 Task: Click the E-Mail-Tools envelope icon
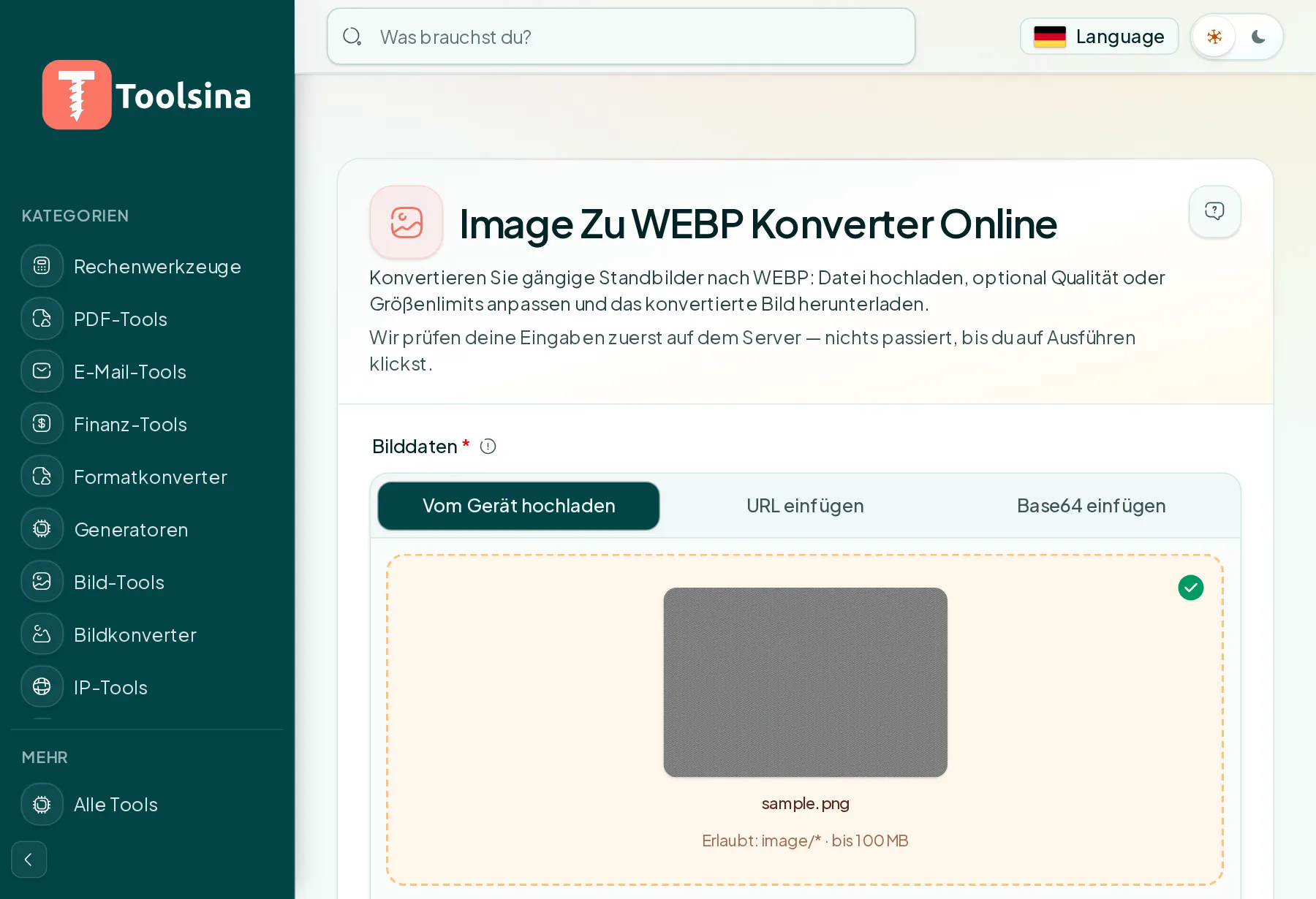click(42, 371)
